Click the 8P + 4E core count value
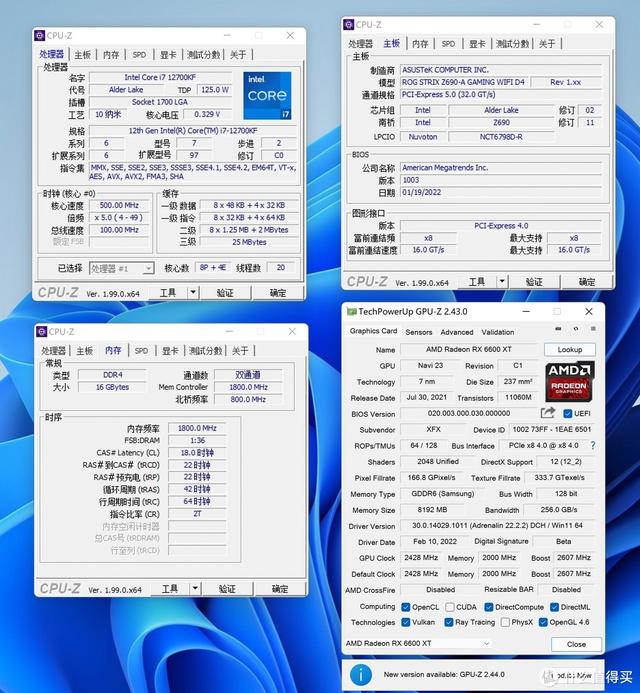Screen dimensions: 640x693 tap(213, 267)
